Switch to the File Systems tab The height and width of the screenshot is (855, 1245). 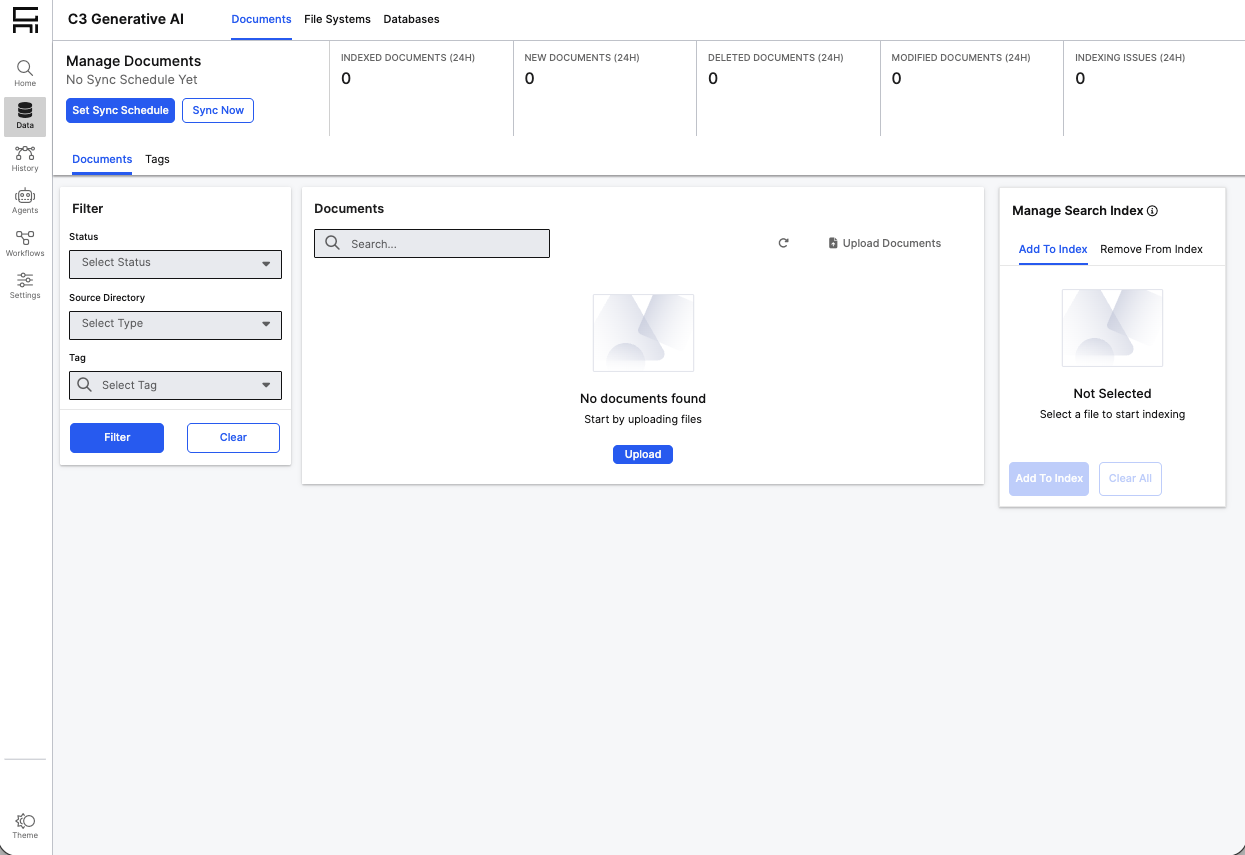click(337, 19)
